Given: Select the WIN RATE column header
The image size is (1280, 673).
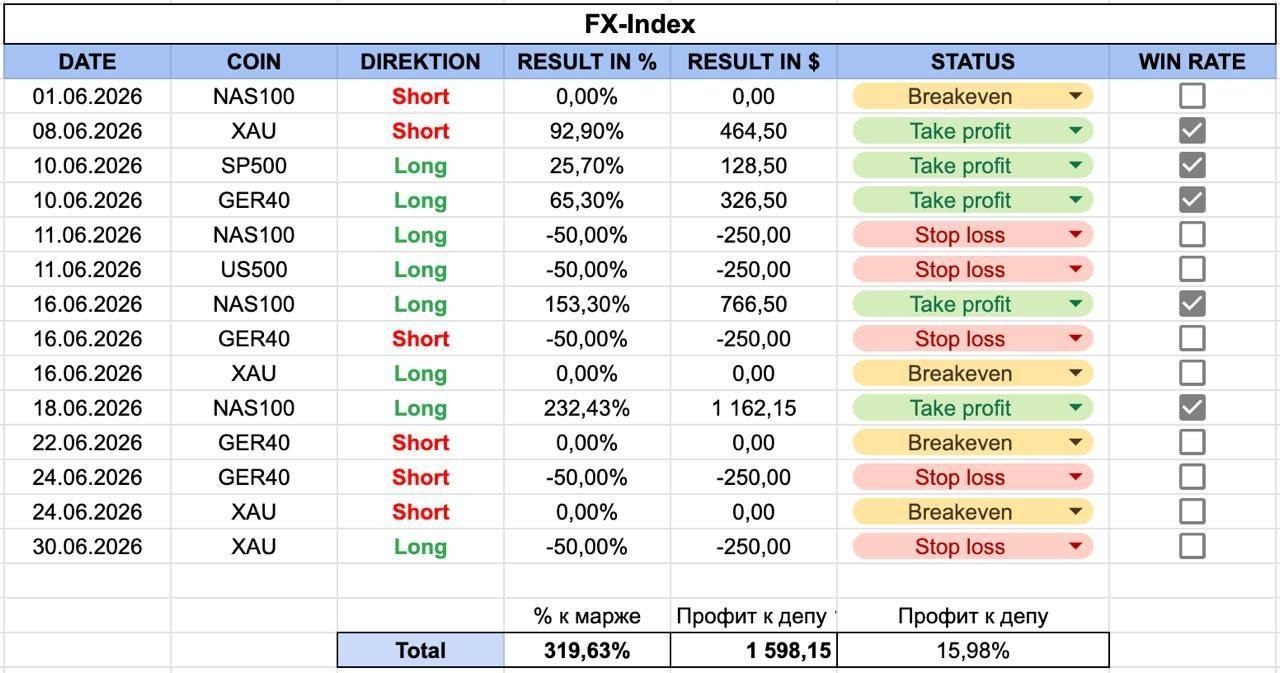Looking at the screenshot, I should point(1192,62).
